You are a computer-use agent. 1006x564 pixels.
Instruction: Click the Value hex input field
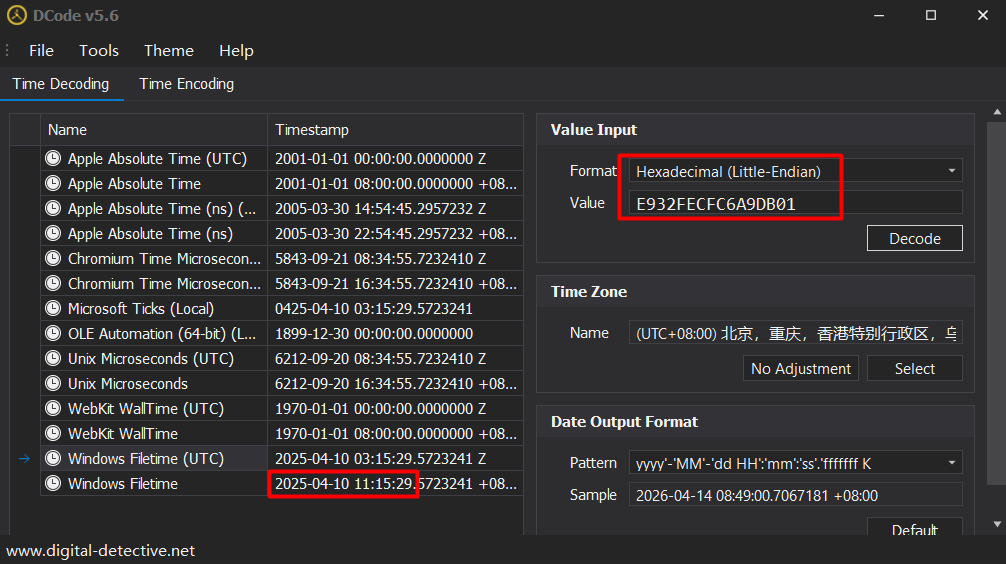(795, 203)
